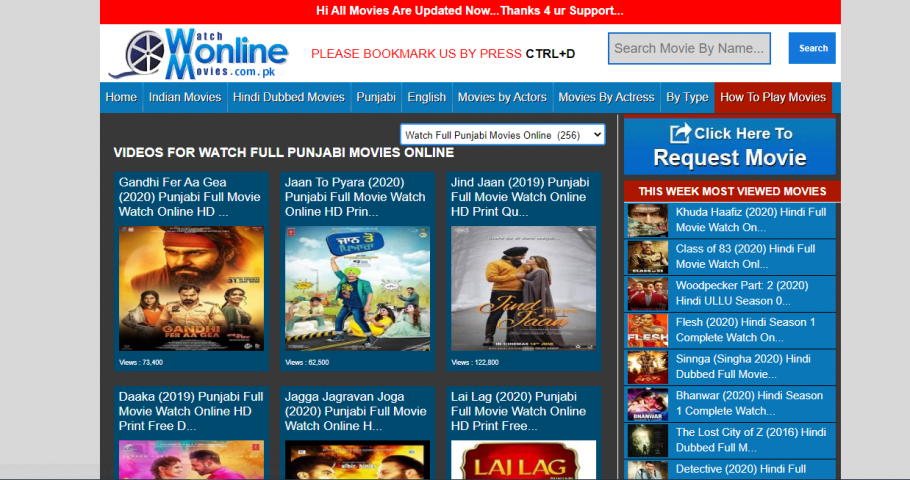Click the Lai Lag poster image
Screen dimensions: 910x480
[523, 460]
